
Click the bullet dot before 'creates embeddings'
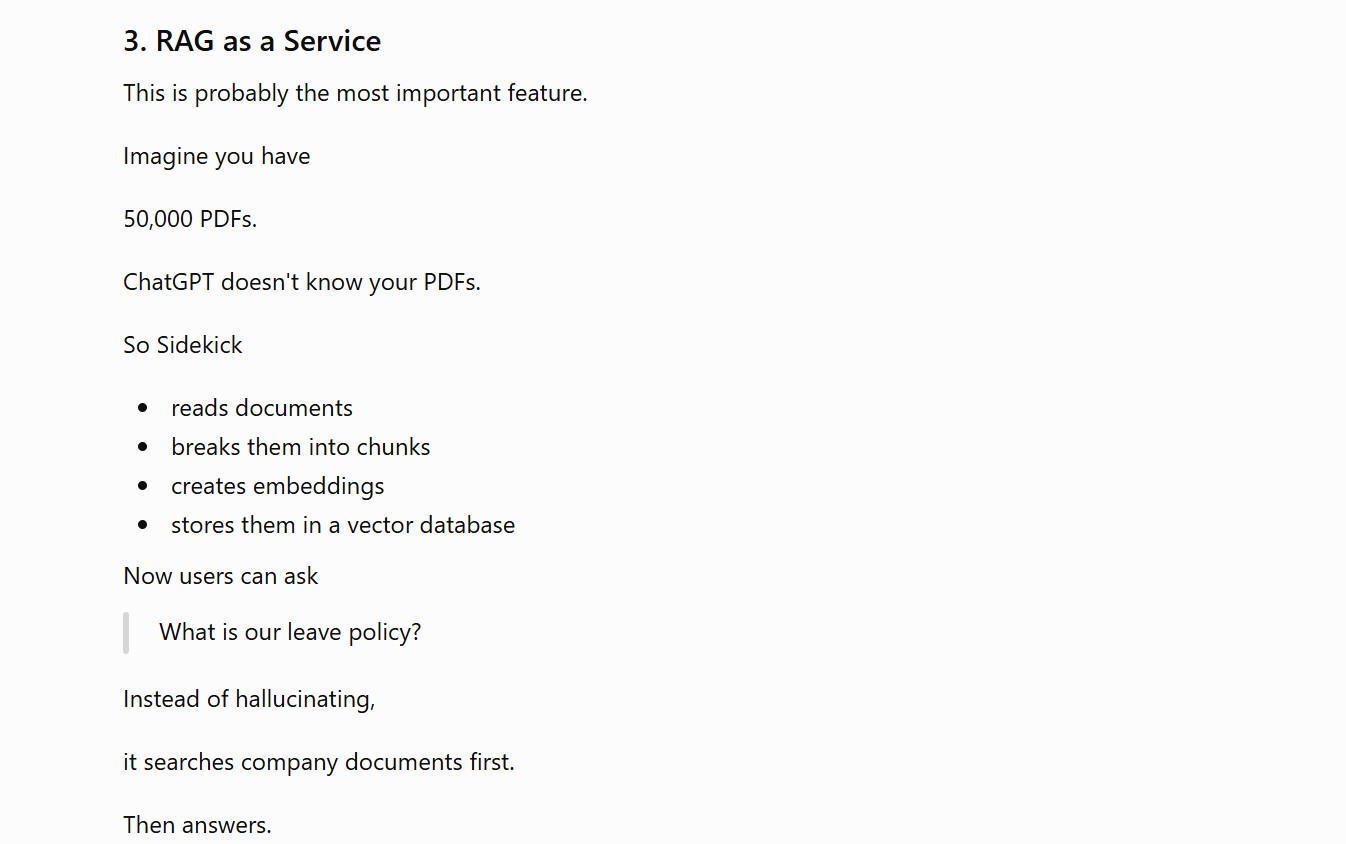pos(143,486)
